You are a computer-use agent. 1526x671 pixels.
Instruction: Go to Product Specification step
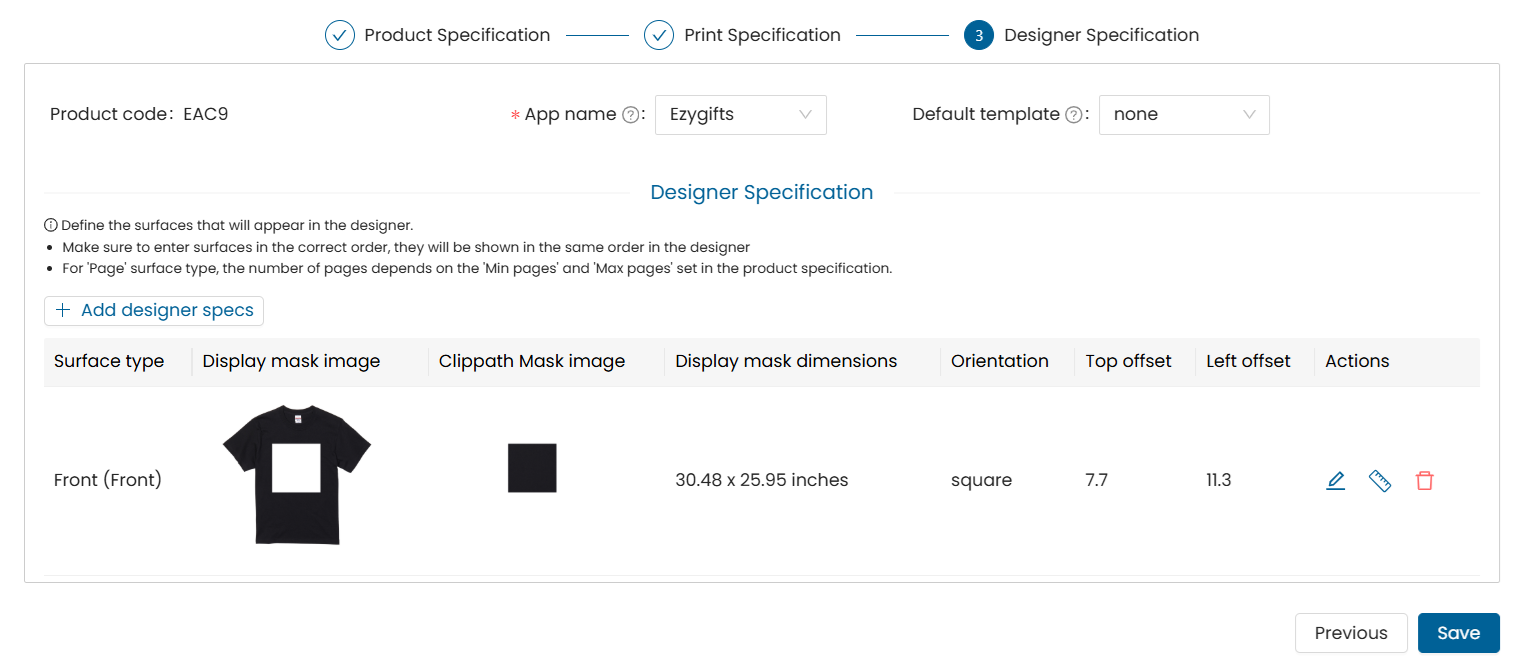pyautogui.click(x=457, y=36)
